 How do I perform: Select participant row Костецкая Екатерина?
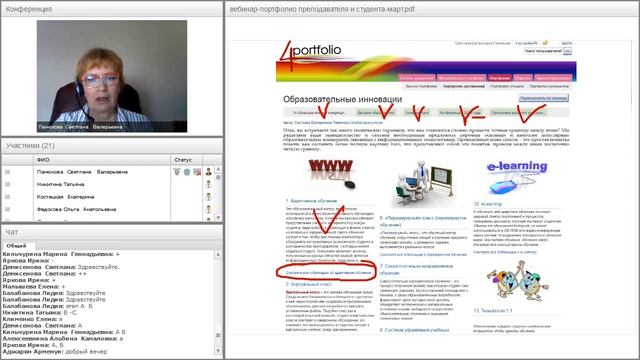click(x=107, y=197)
